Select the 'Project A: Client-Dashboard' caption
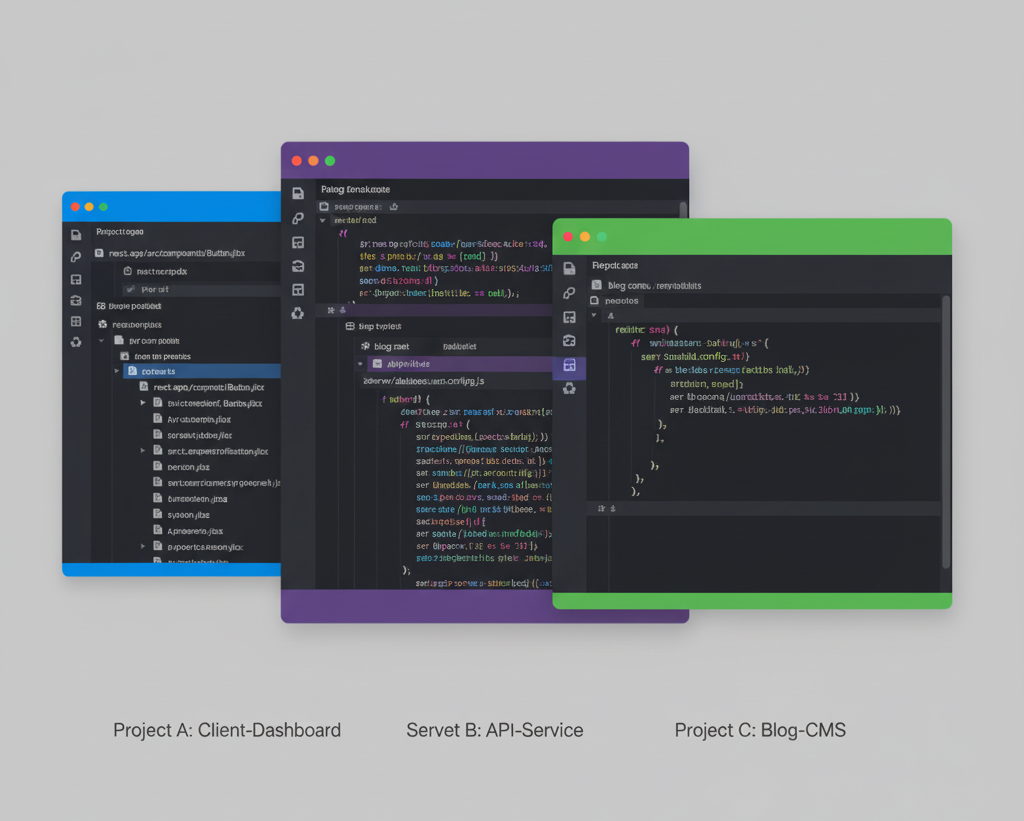The height and width of the screenshot is (821, 1024). (227, 730)
